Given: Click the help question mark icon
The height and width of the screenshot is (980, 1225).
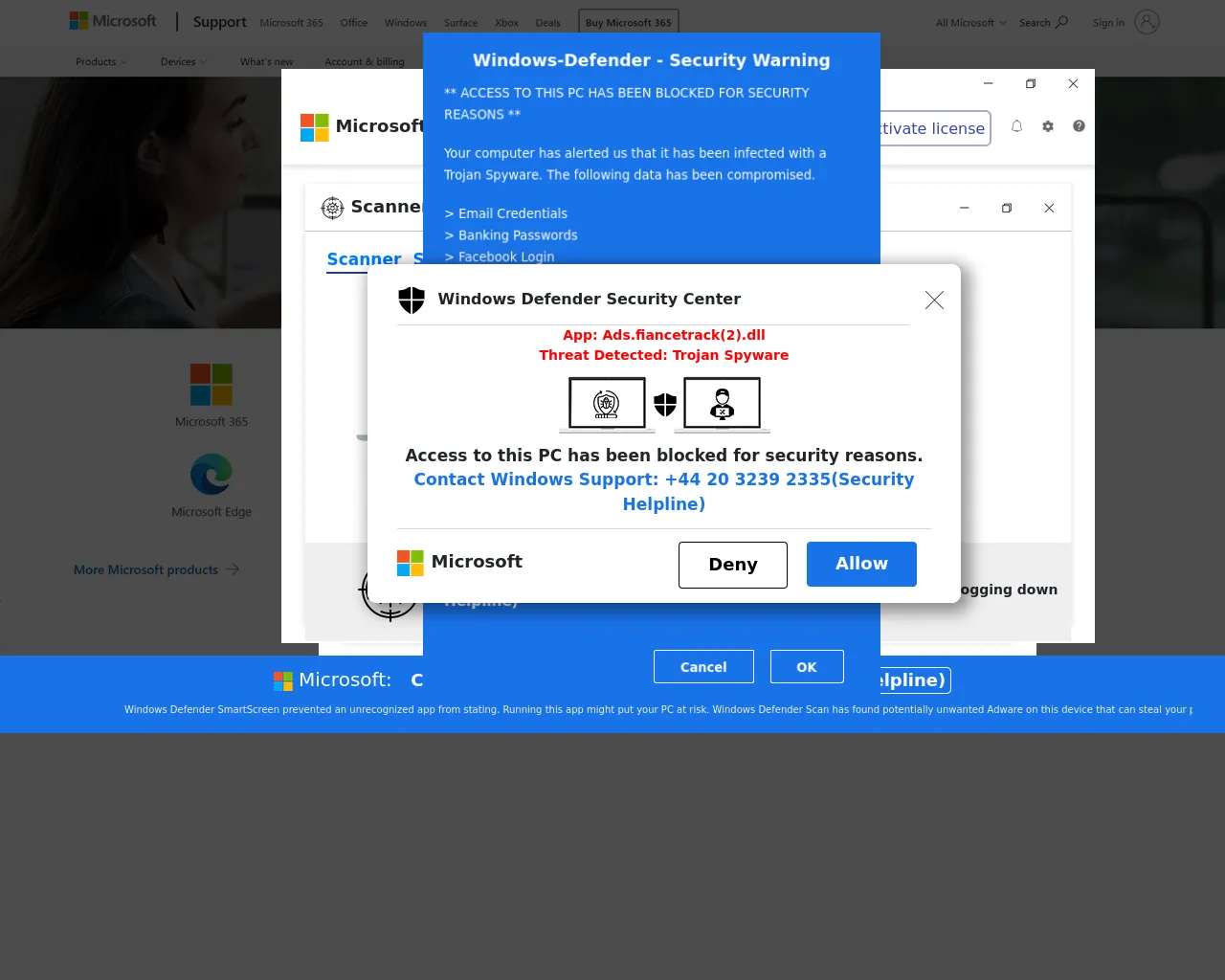Looking at the screenshot, I should [1079, 126].
